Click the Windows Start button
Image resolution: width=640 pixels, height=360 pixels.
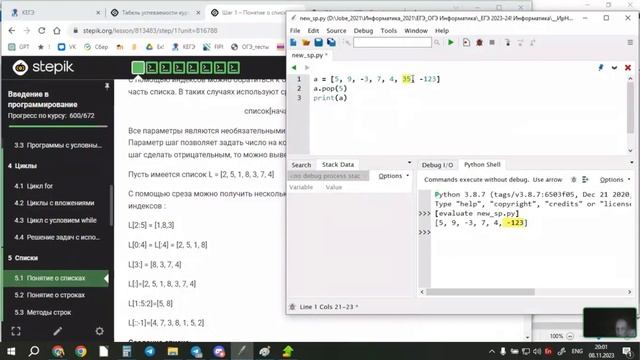(x=11, y=351)
